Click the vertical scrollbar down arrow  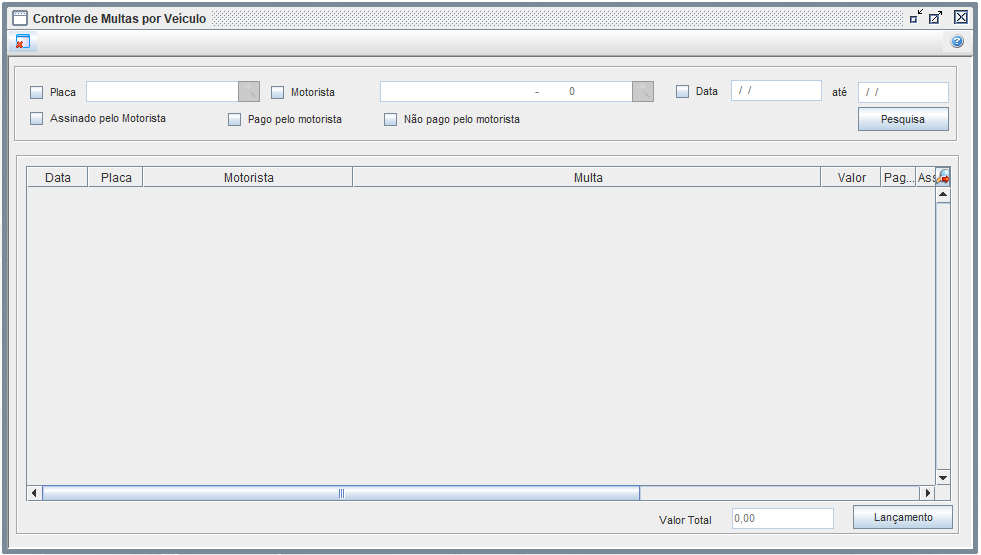pos(942,478)
